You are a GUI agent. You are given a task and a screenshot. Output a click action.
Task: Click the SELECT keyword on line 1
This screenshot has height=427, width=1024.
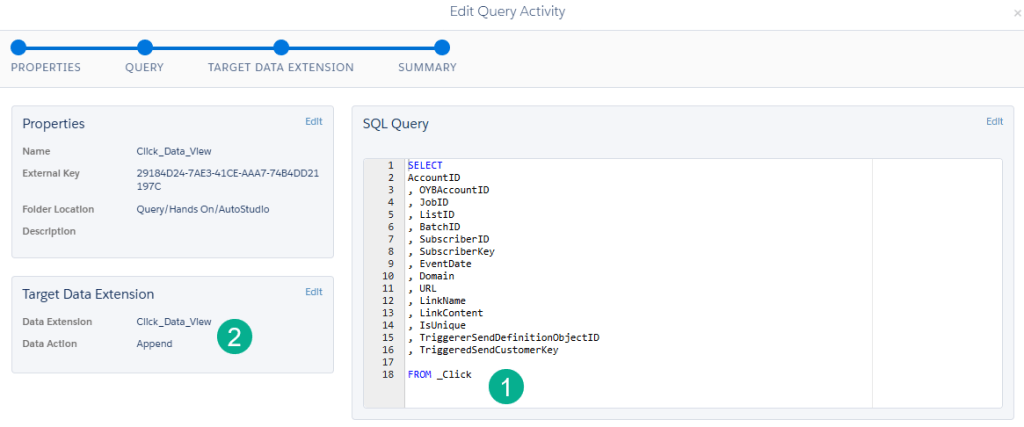point(425,165)
